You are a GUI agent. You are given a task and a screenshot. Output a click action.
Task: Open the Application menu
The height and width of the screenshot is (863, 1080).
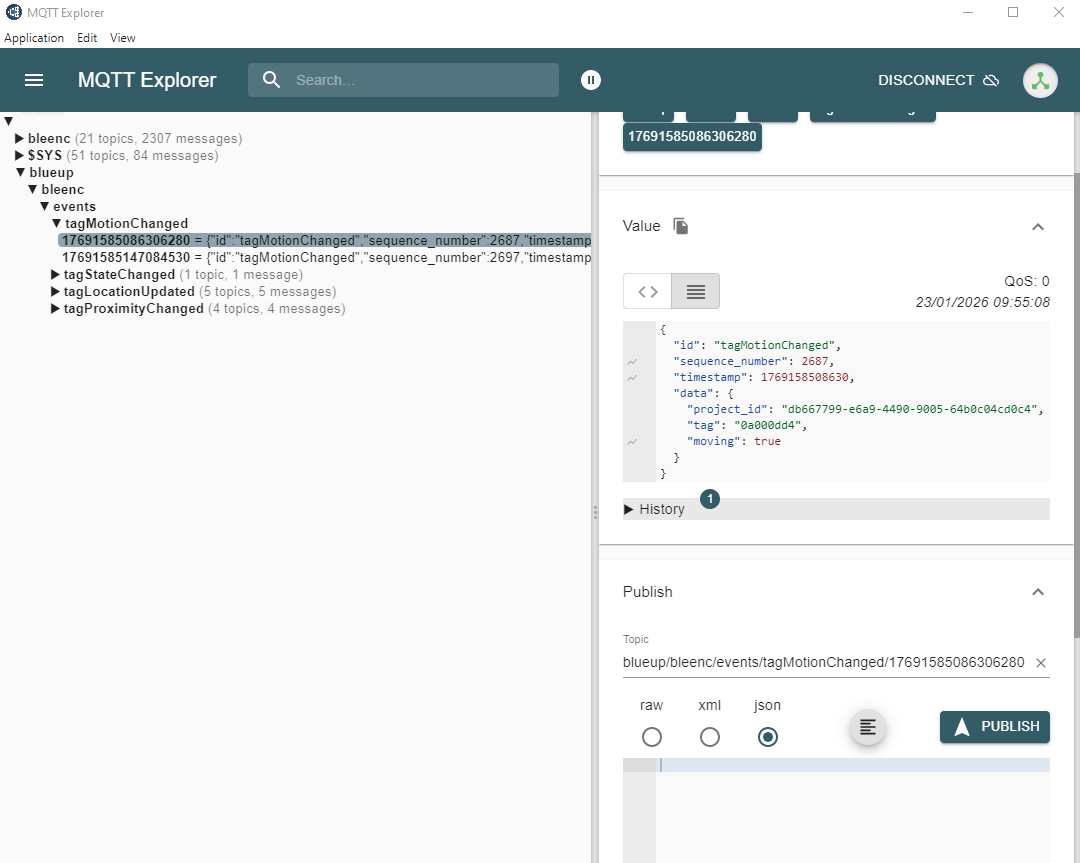(x=34, y=37)
